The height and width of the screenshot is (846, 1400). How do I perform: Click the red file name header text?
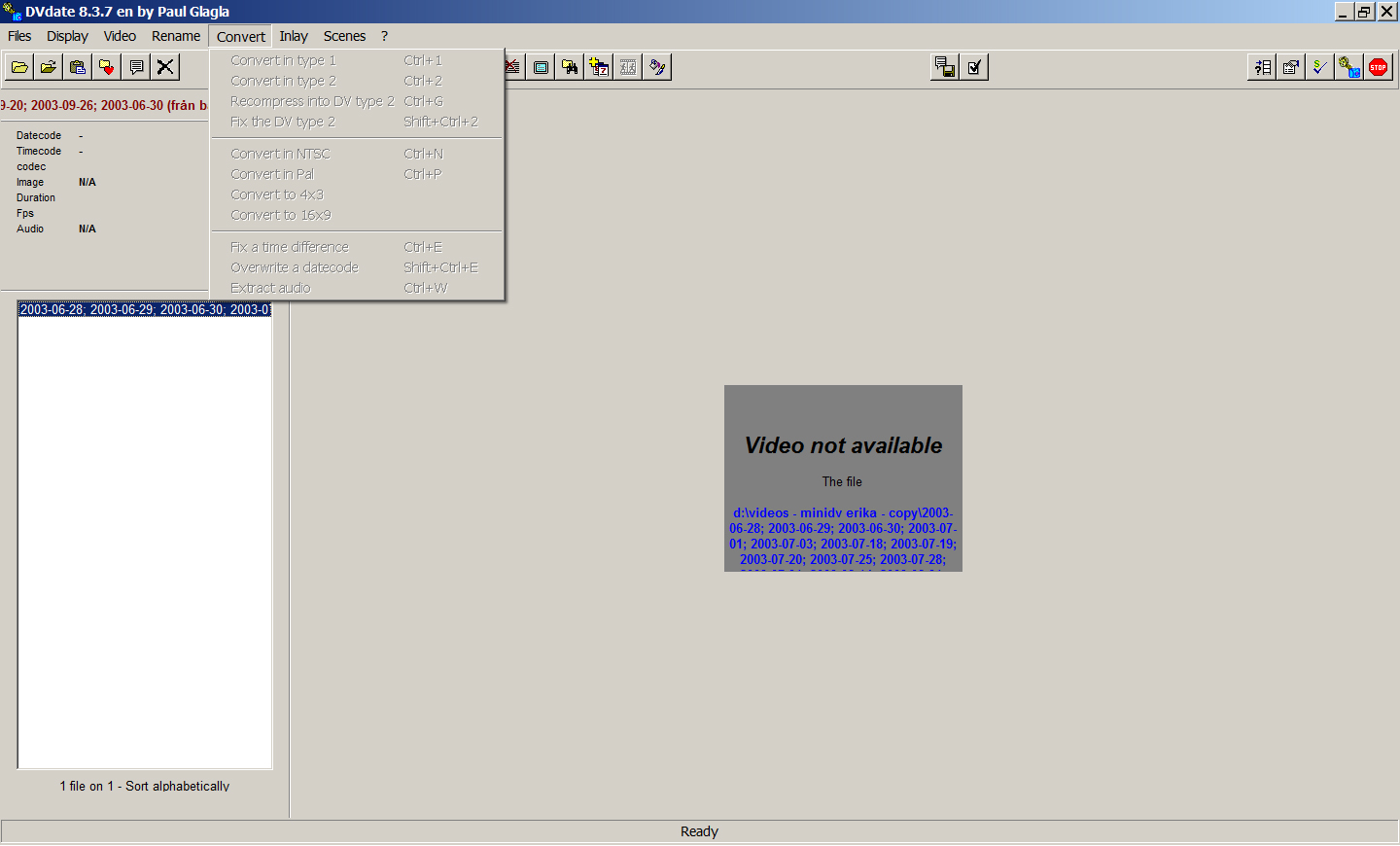point(104,105)
